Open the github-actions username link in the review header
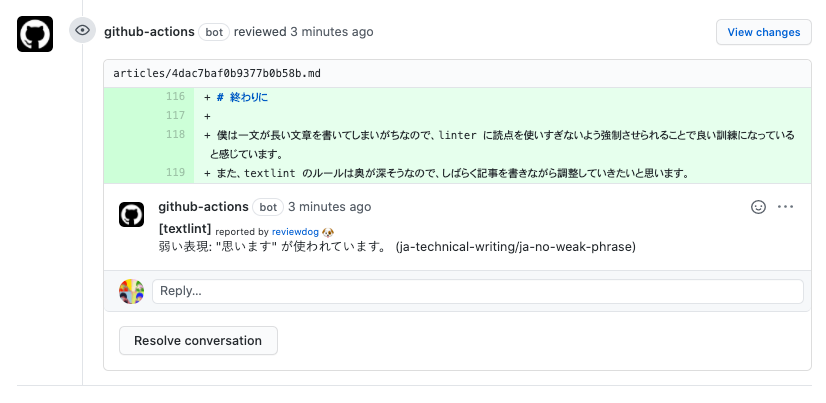This screenshot has height=403, width=826. [149, 32]
